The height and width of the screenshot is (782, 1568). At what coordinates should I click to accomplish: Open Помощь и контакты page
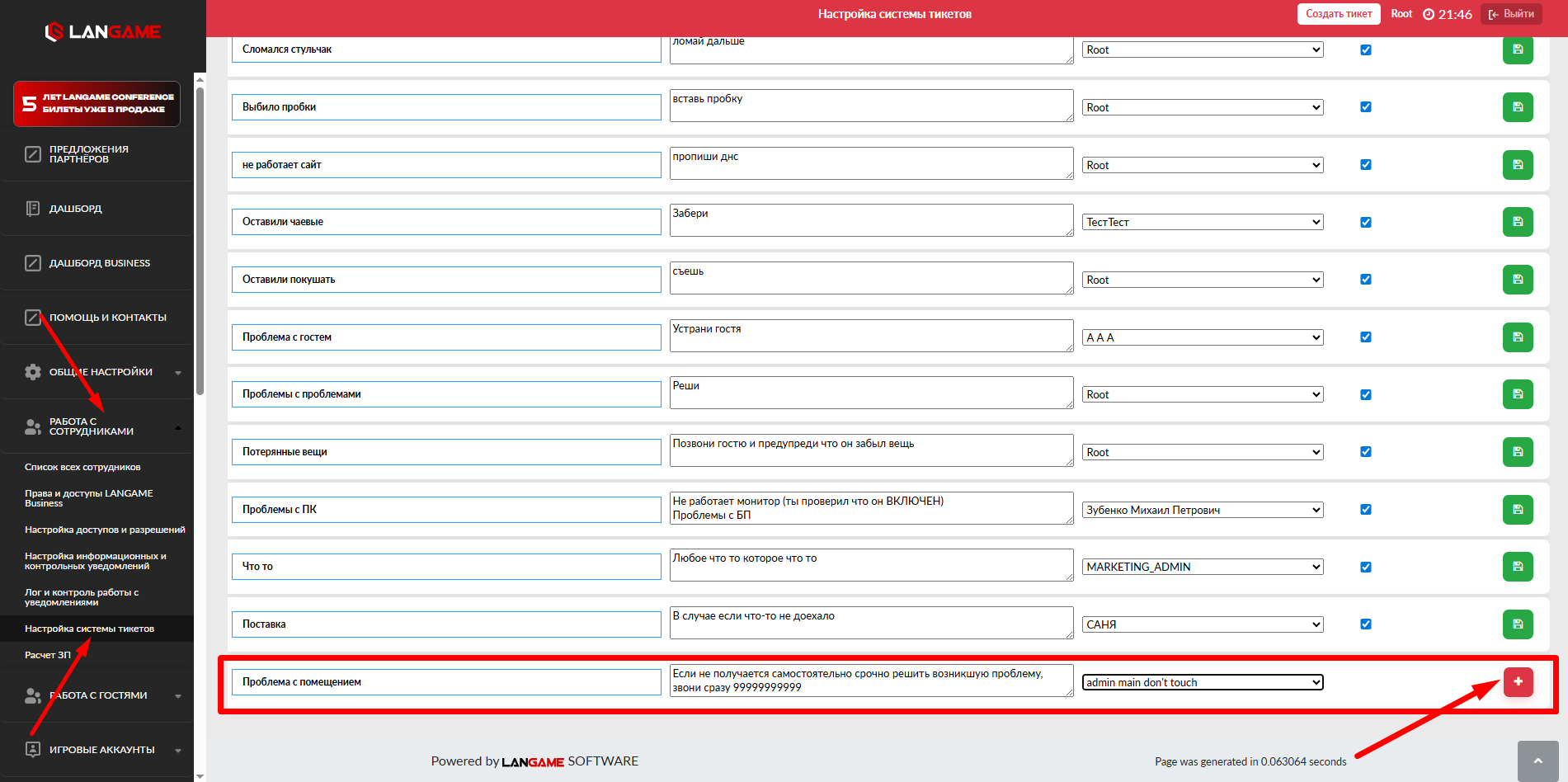pos(108,318)
